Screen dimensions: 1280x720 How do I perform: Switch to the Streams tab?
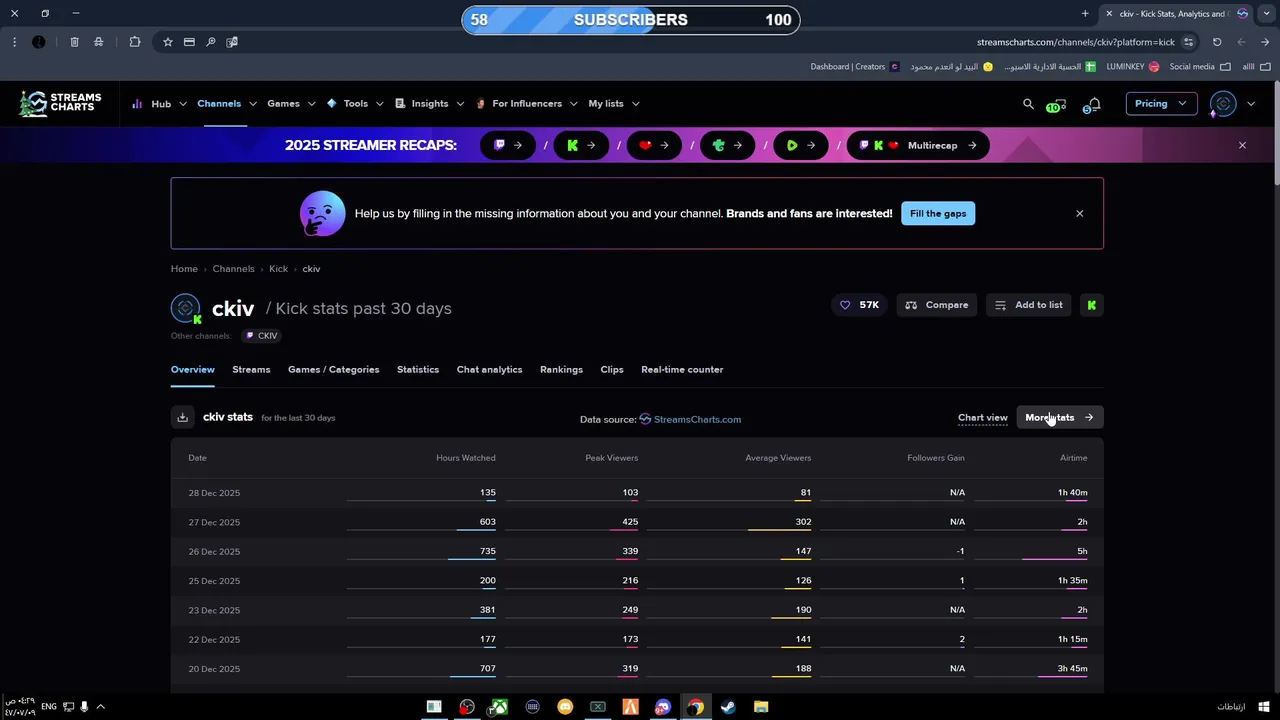[251, 370]
